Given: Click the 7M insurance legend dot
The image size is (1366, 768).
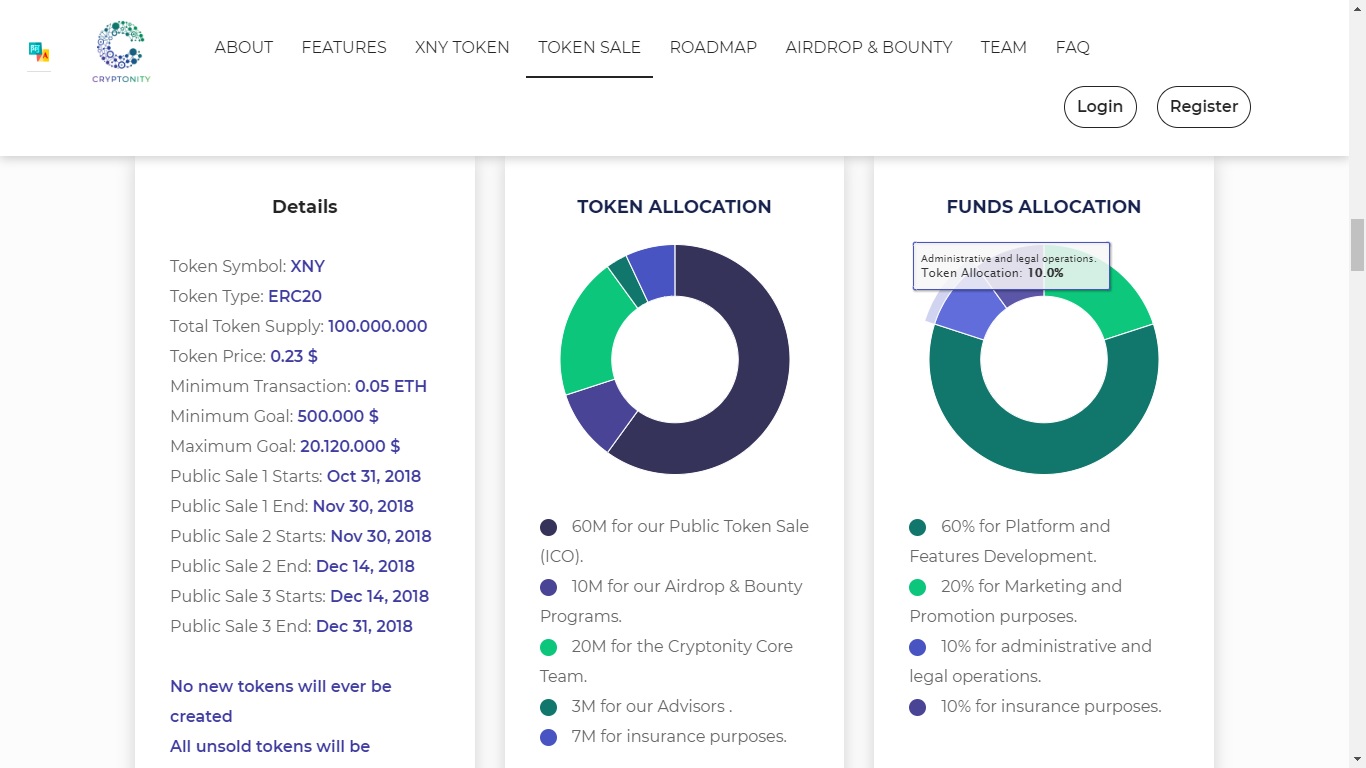Looking at the screenshot, I should (548, 737).
